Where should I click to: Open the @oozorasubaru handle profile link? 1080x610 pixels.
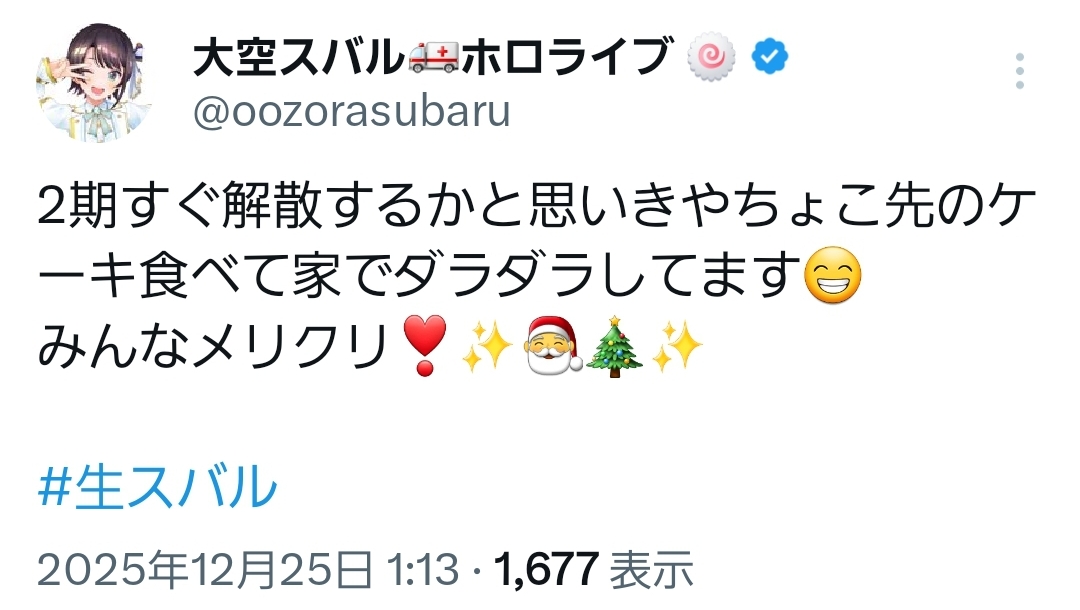coord(352,111)
